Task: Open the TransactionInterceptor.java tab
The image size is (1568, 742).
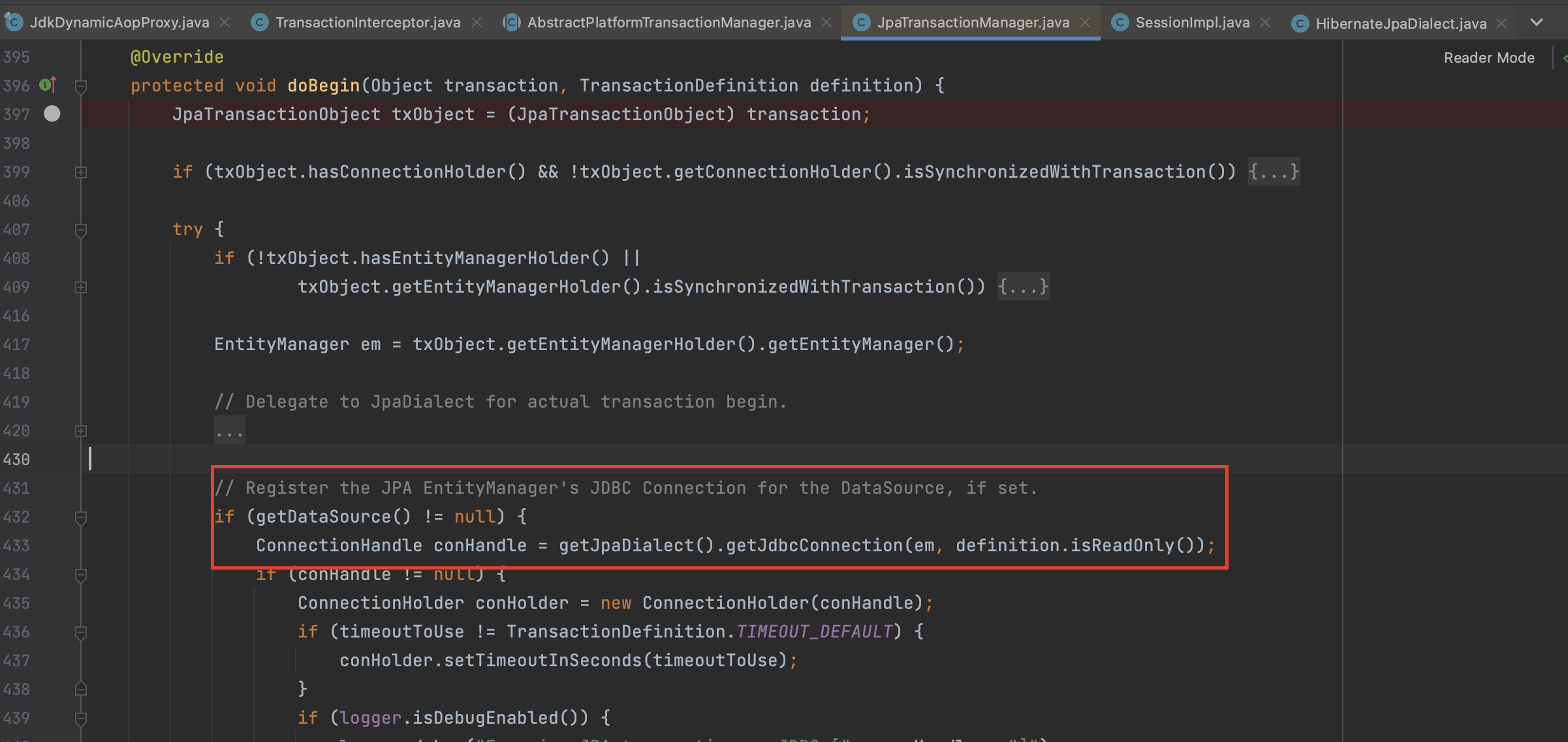Action: coord(368,23)
